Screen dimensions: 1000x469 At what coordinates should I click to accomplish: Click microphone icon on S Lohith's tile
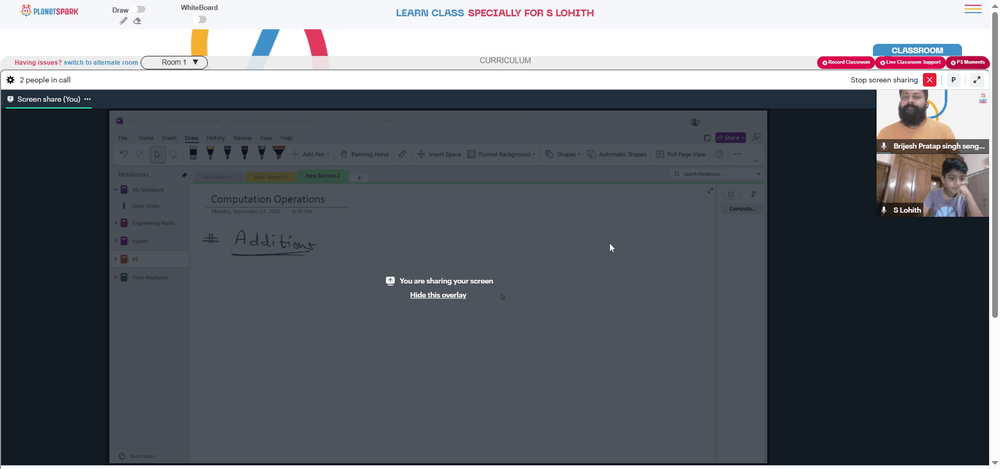[884, 210]
